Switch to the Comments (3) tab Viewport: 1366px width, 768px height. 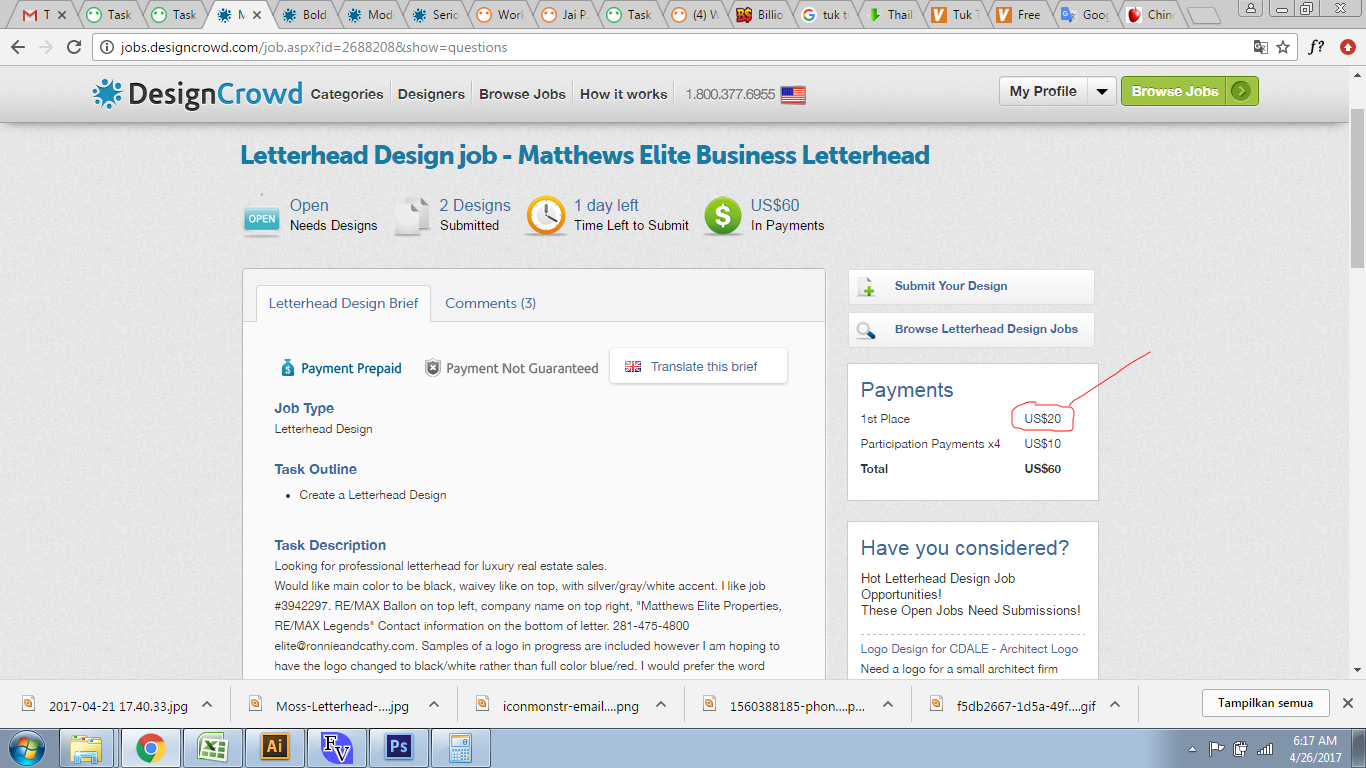tap(491, 303)
